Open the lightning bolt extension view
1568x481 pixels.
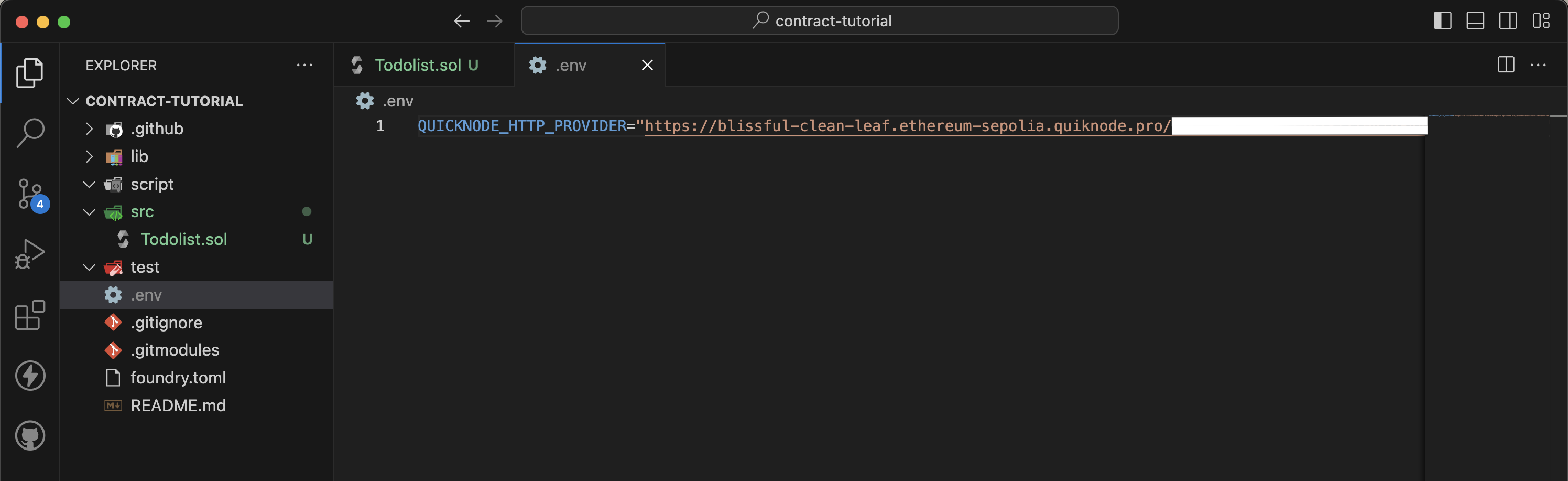pos(30,375)
